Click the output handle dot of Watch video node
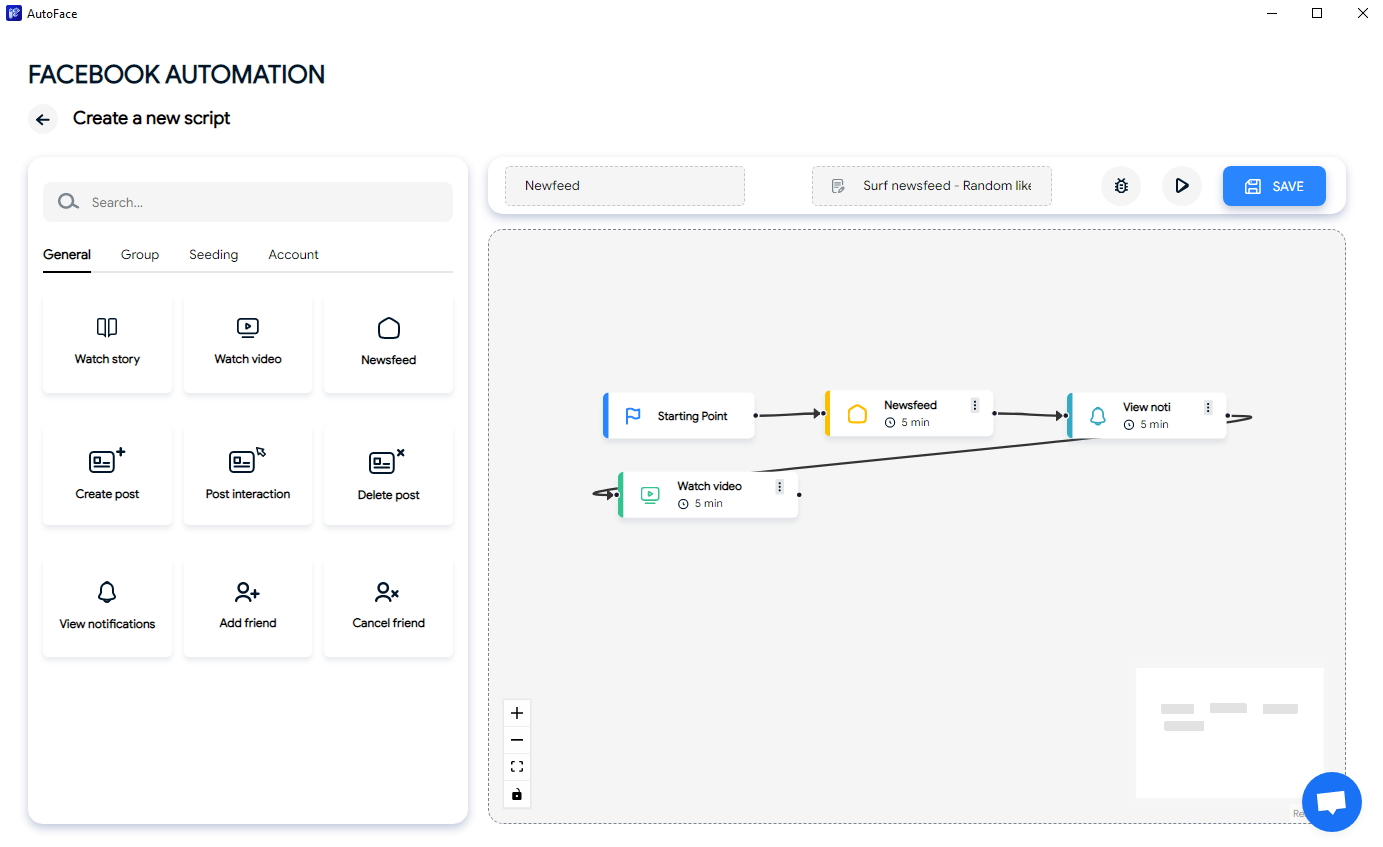This screenshot has width=1383, height=847. pos(799,495)
